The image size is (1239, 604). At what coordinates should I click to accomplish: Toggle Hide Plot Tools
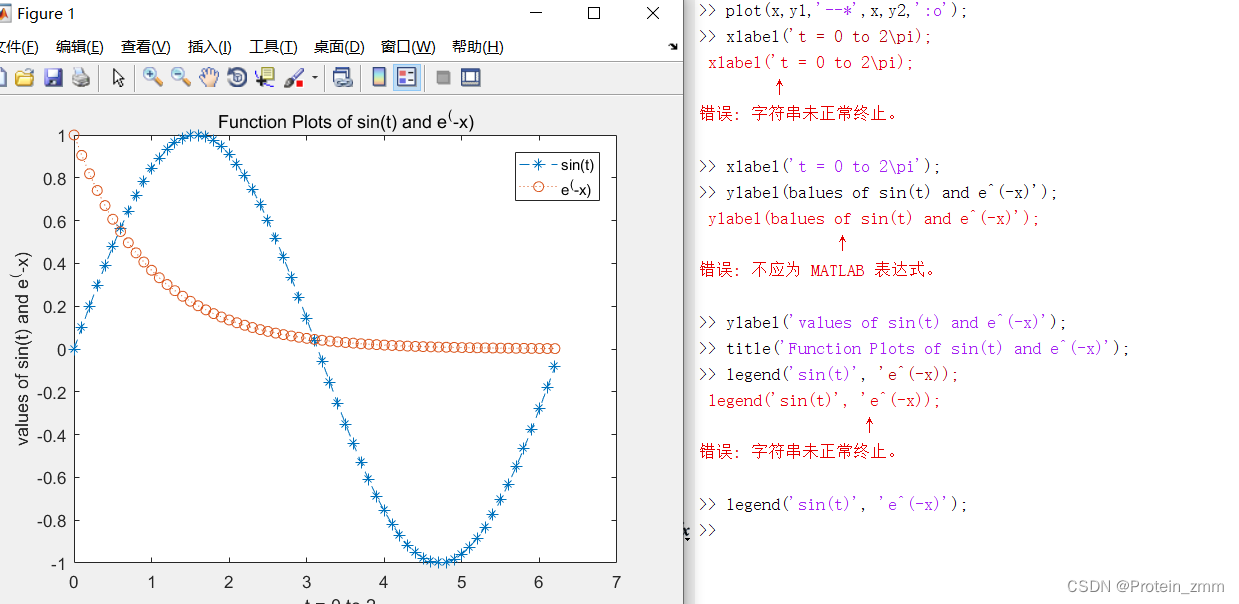coord(444,77)
